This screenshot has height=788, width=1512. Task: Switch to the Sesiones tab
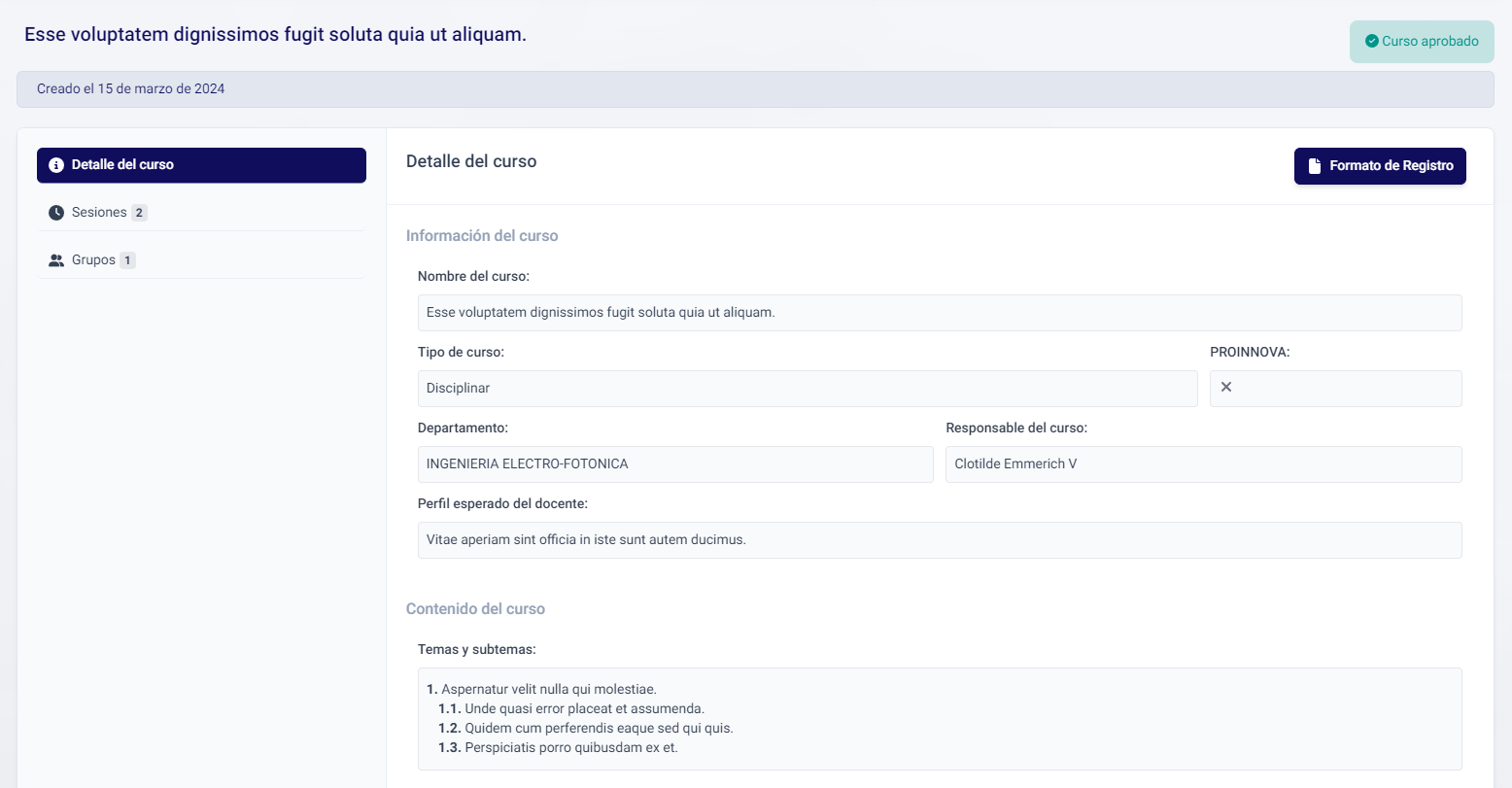click(x=99, y=213)
